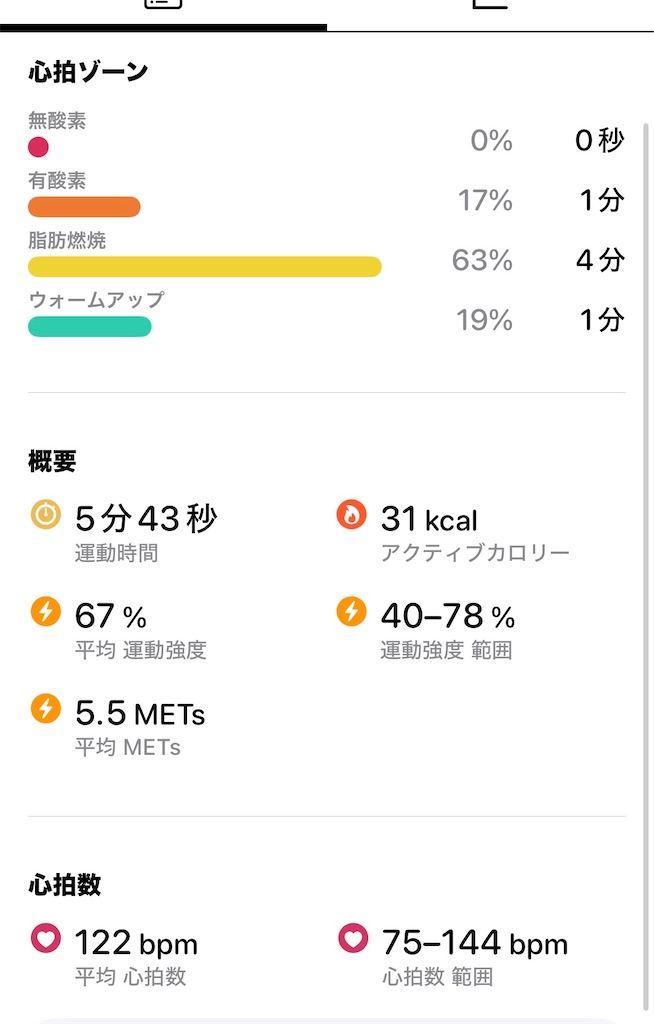Tap the 5分43秒 exercise time value
This screenshot has height=1024, width=654.
pyautogui.click(x=146, y=519)
